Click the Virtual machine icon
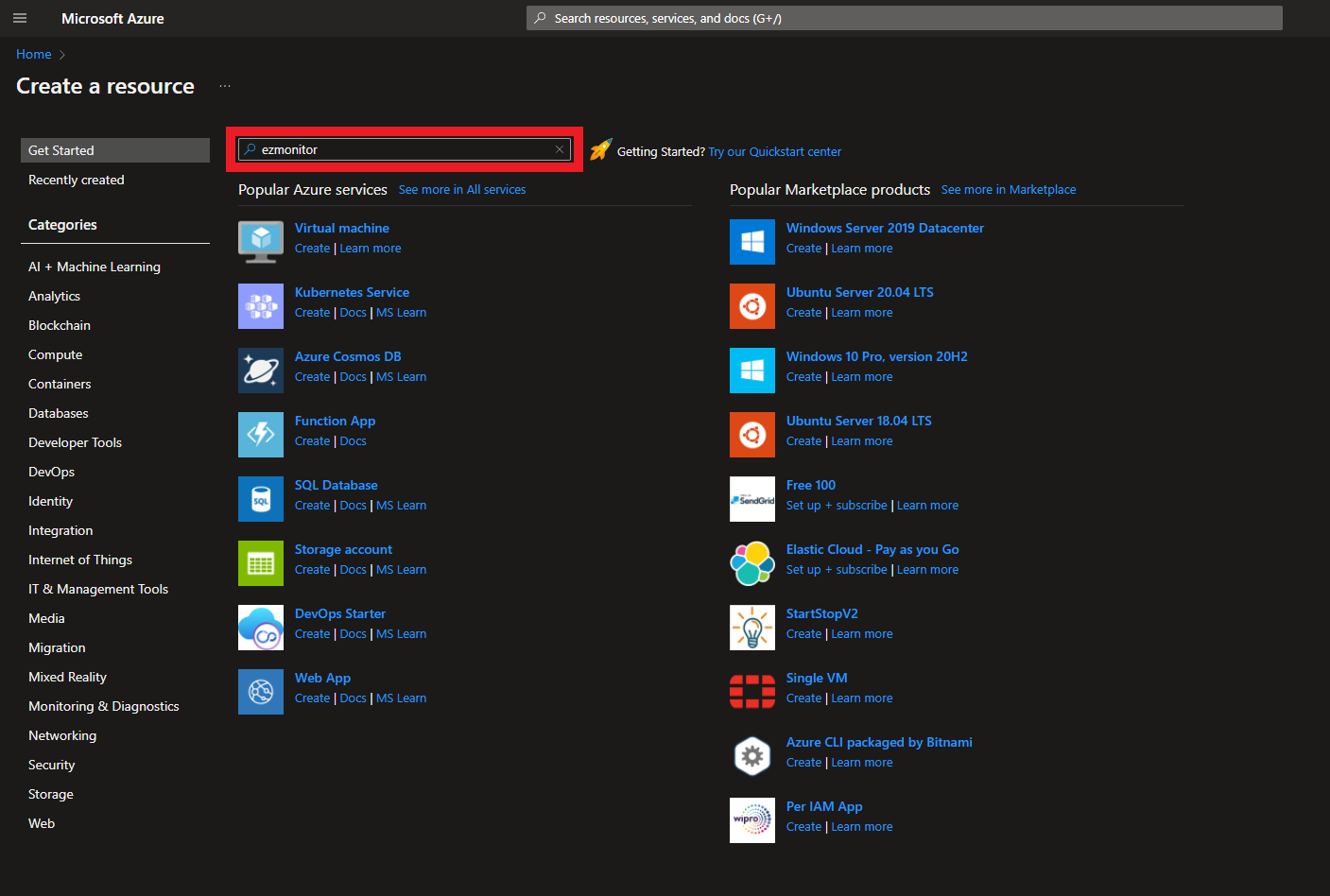This screenshot has width=1330, height=896. 261,242
